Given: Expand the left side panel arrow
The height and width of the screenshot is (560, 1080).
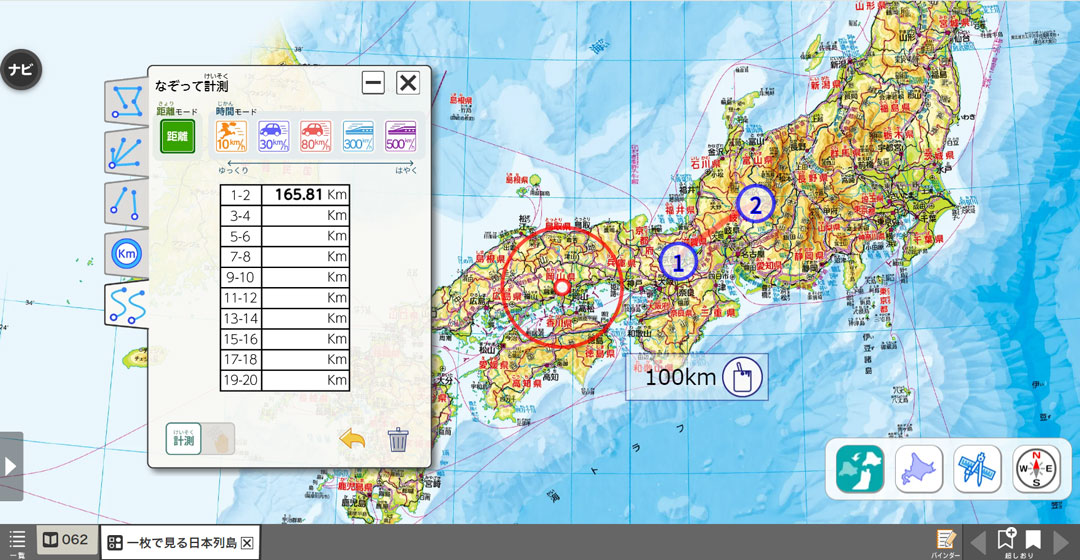Looking at the screenshot, I should click(11, 466).
